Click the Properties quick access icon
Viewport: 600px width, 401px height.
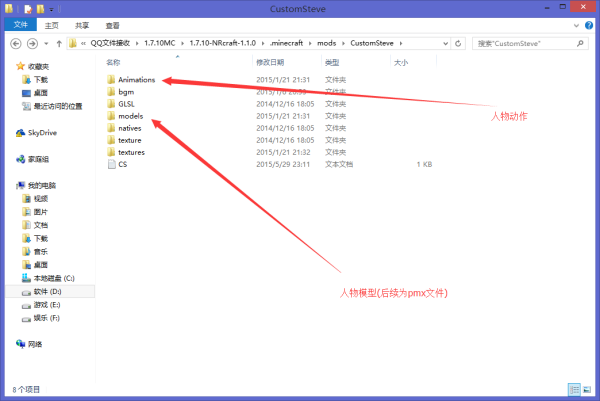28,9
